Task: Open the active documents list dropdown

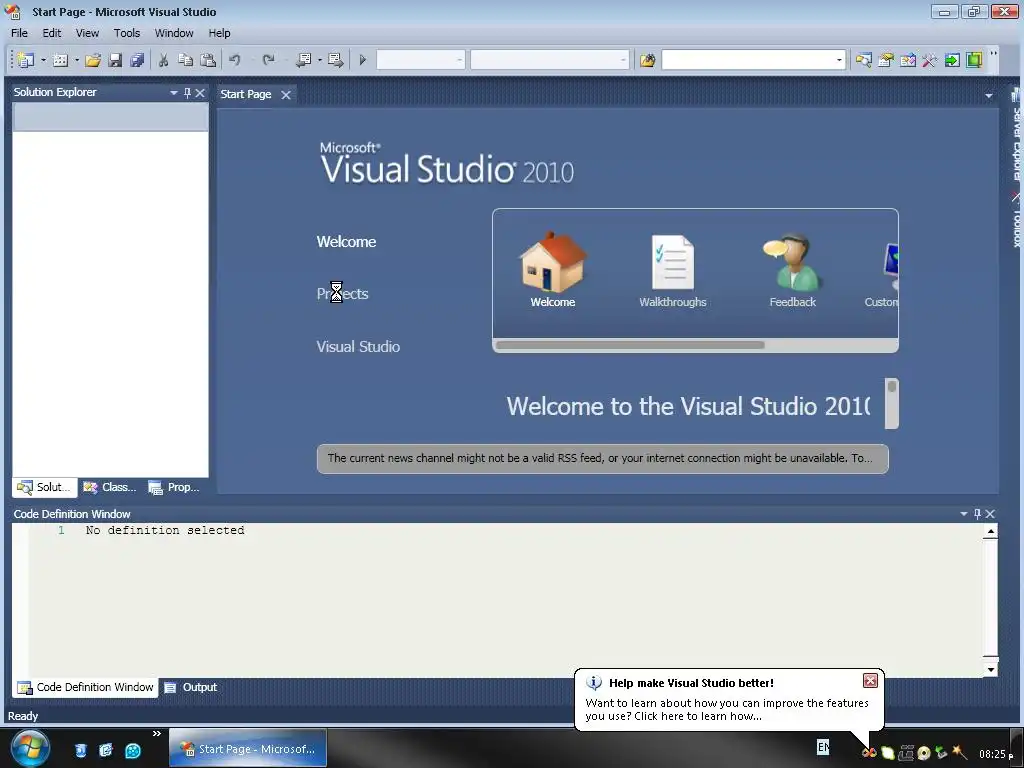Action: point(989,95)
